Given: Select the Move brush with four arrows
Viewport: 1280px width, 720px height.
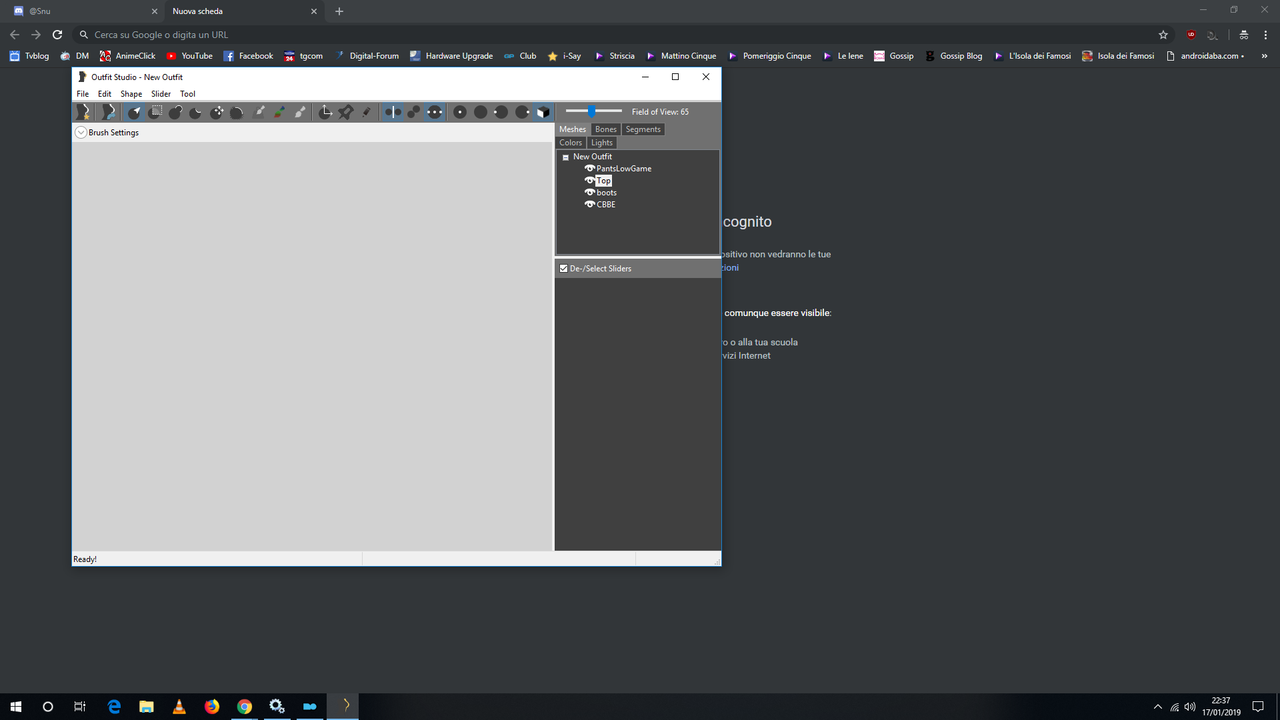Looking at the screenshot, I should pyautogui.click(x=217, y=112).
